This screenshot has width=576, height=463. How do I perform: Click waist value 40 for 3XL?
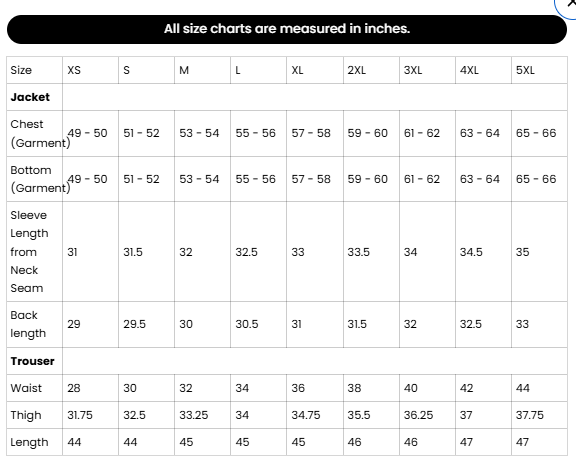pyautogui.click(x=410, y=388)
